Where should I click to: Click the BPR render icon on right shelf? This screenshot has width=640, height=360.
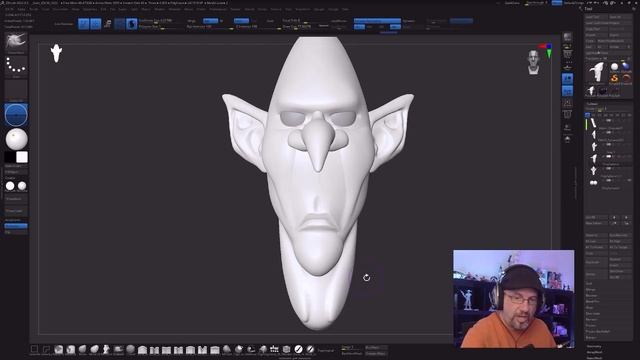[567, 38]
